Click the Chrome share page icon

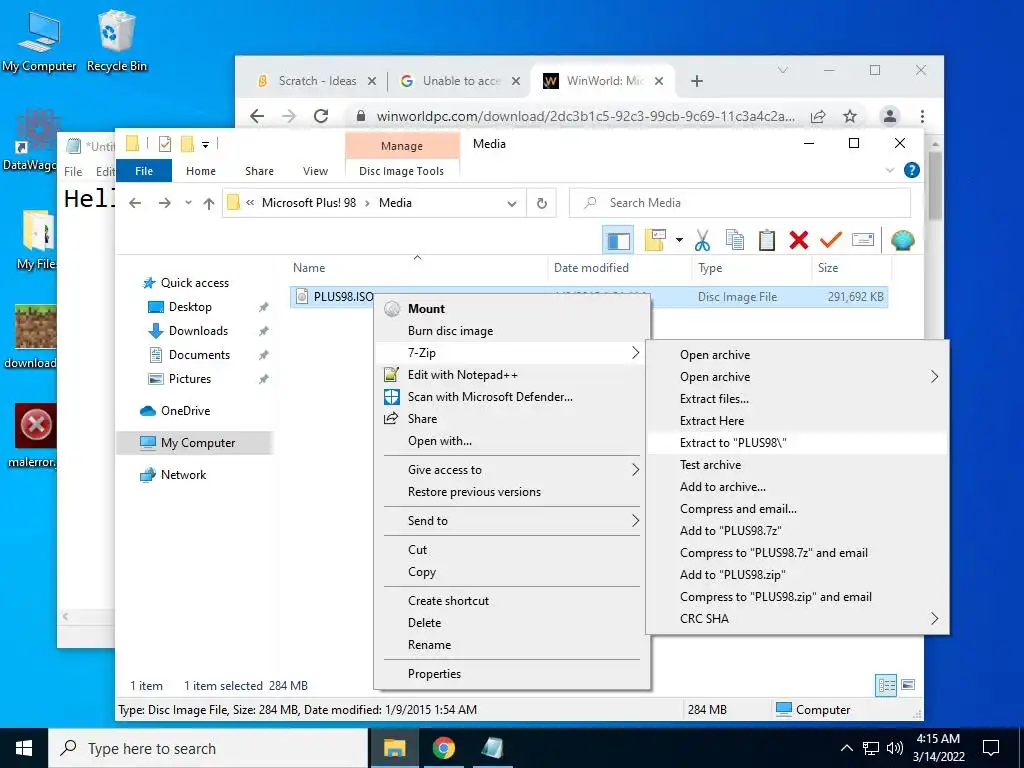tap(818, 116)
